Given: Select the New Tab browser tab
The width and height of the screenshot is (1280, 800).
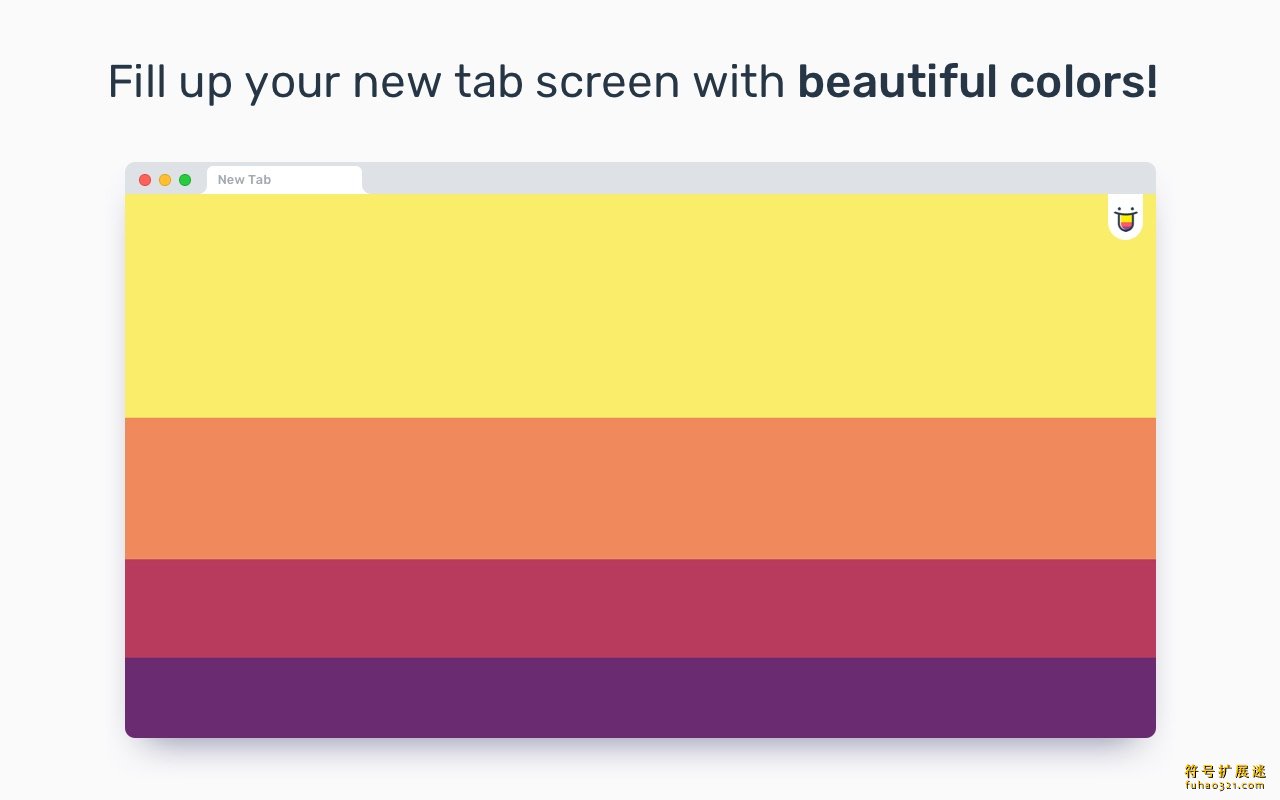Looking at the screenshot, I should [284, 180].
